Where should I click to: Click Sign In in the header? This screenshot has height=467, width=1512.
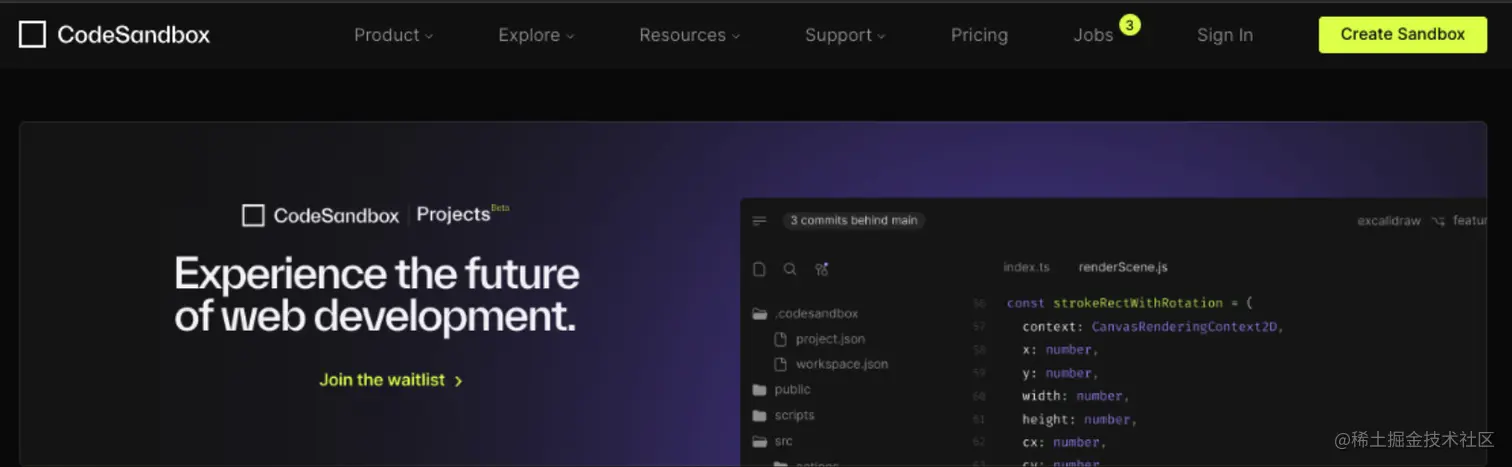click(1225, 35)
